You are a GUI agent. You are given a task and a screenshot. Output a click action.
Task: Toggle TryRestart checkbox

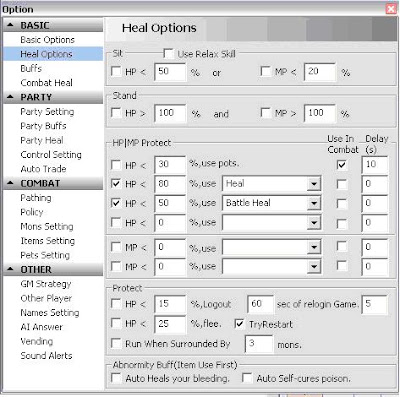point(239,324)
